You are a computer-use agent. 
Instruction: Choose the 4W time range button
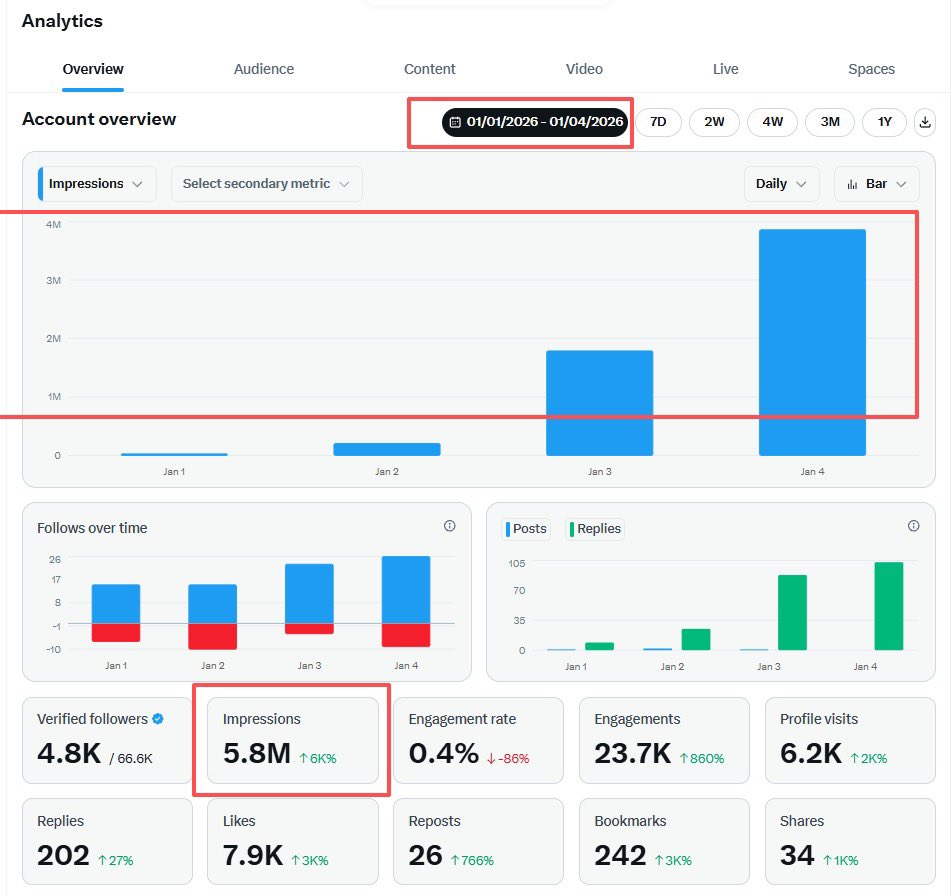pos(772,122)
